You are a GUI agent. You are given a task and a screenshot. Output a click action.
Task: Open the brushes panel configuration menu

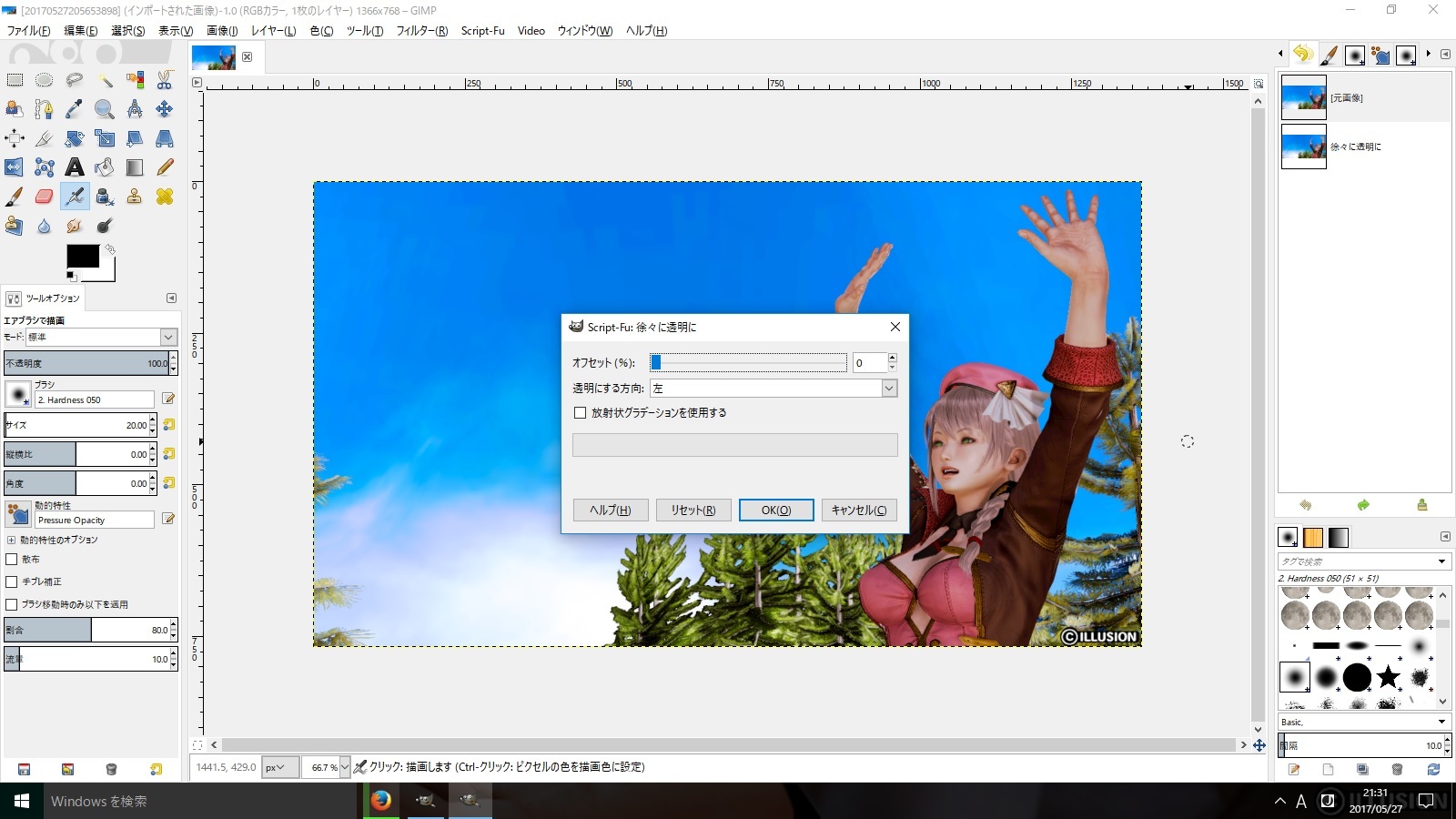click(x=1445, y=537)
